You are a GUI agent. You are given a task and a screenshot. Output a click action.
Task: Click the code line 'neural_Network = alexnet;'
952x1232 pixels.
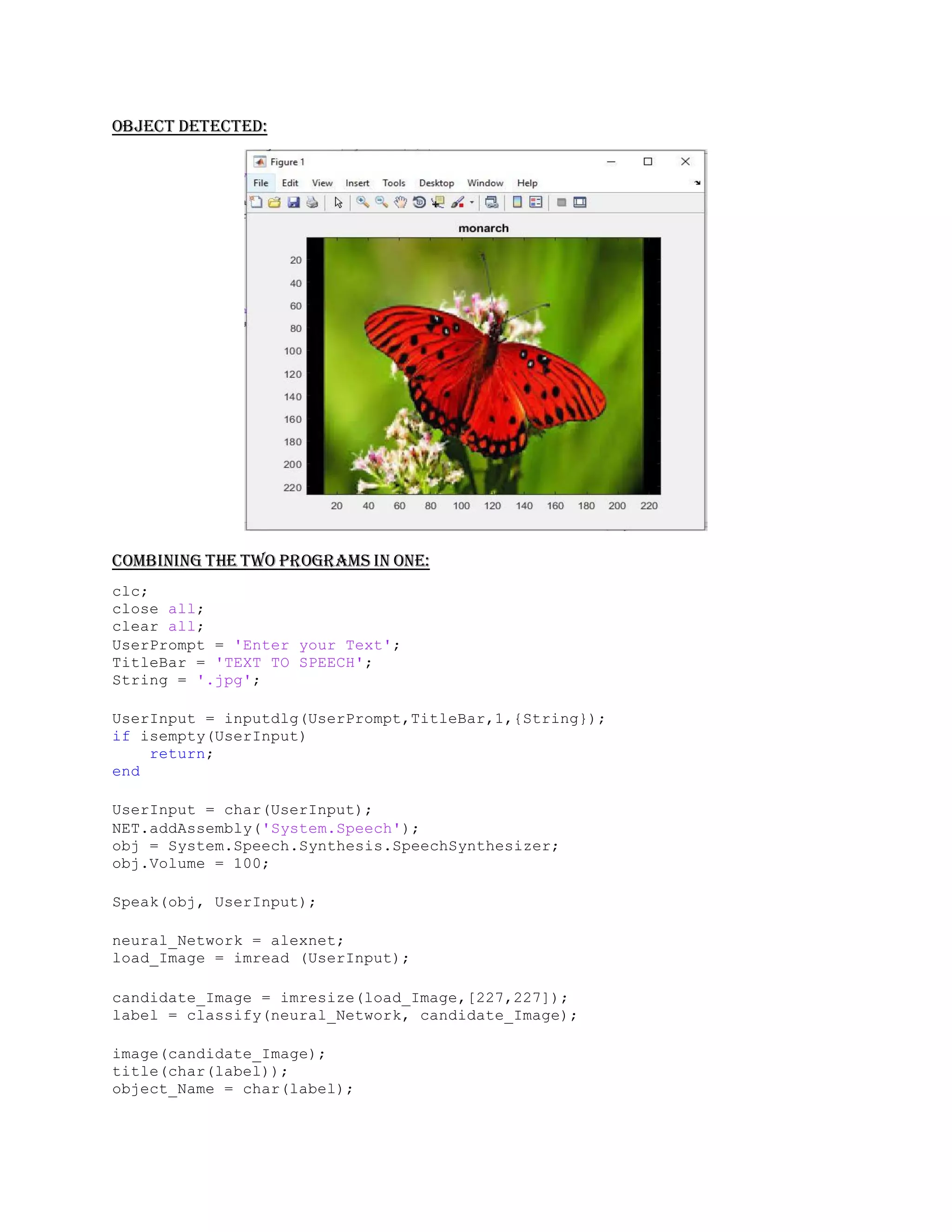[x=228, y=941]
